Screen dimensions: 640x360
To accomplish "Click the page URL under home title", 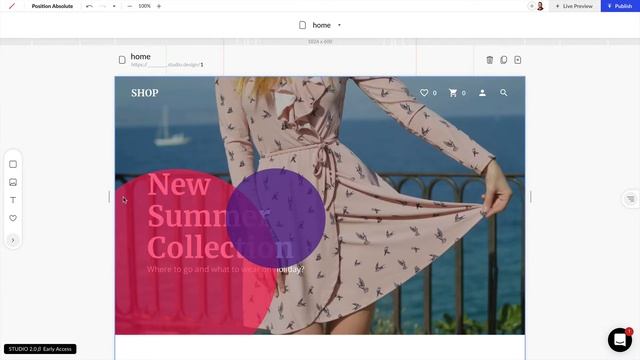I will pos(167,64).
